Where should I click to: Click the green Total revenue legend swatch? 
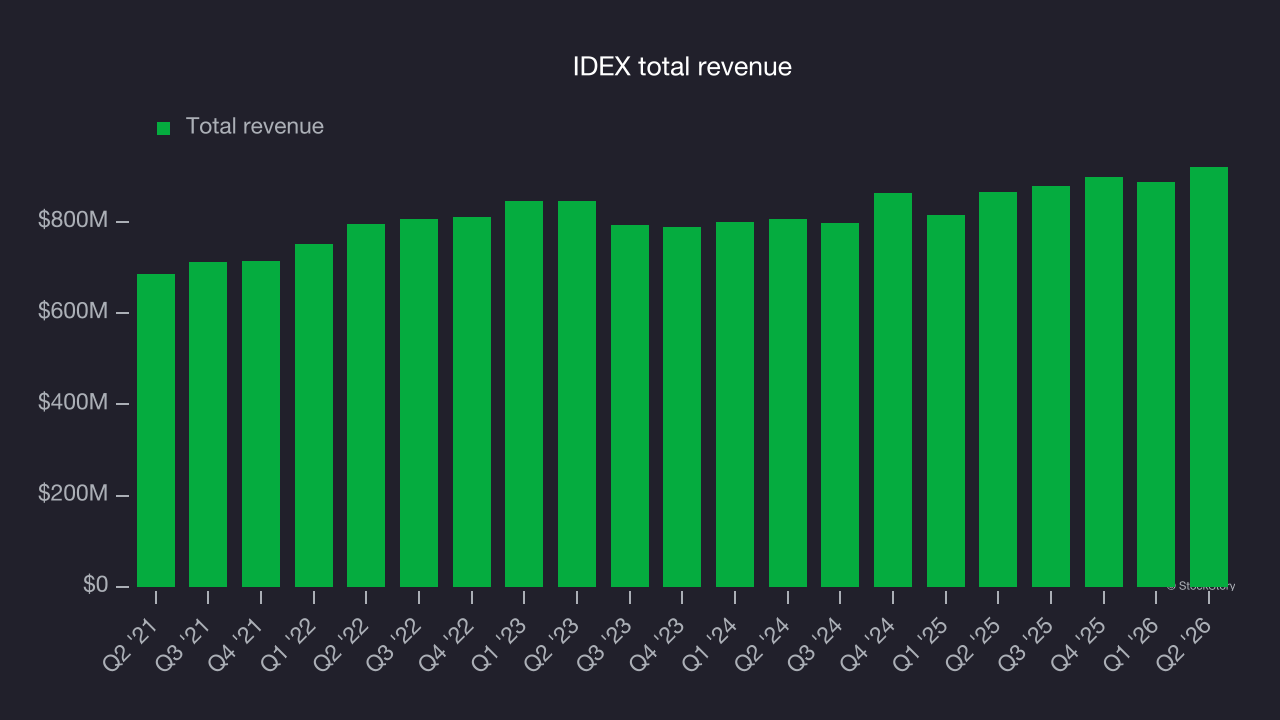tap(164, 128)
